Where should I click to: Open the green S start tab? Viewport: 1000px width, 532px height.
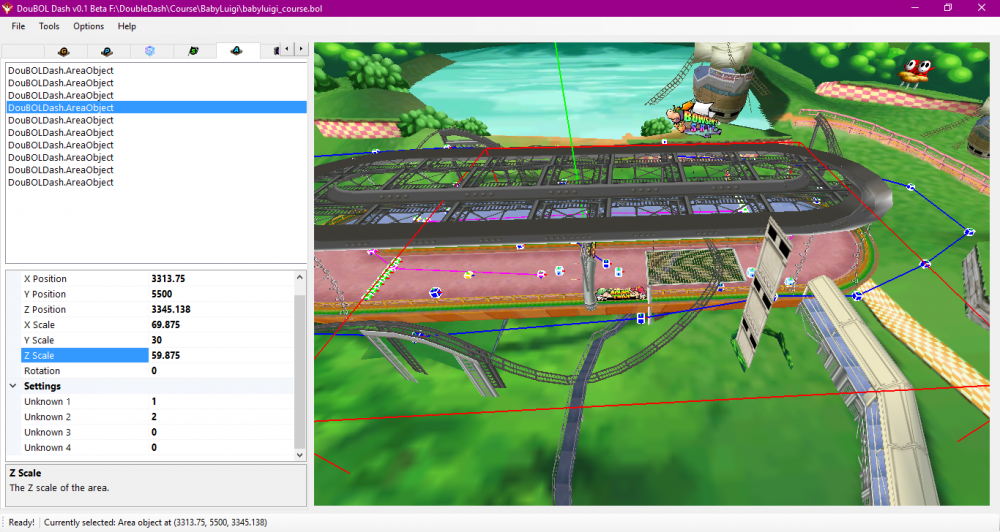pyautogui.click(x=193, y=50)
